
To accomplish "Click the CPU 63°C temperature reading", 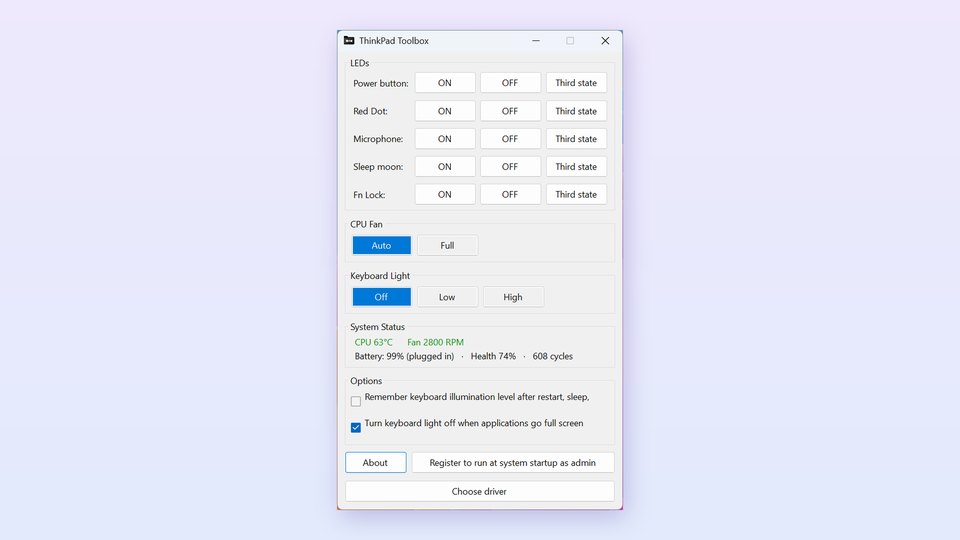I will [373, 342].
